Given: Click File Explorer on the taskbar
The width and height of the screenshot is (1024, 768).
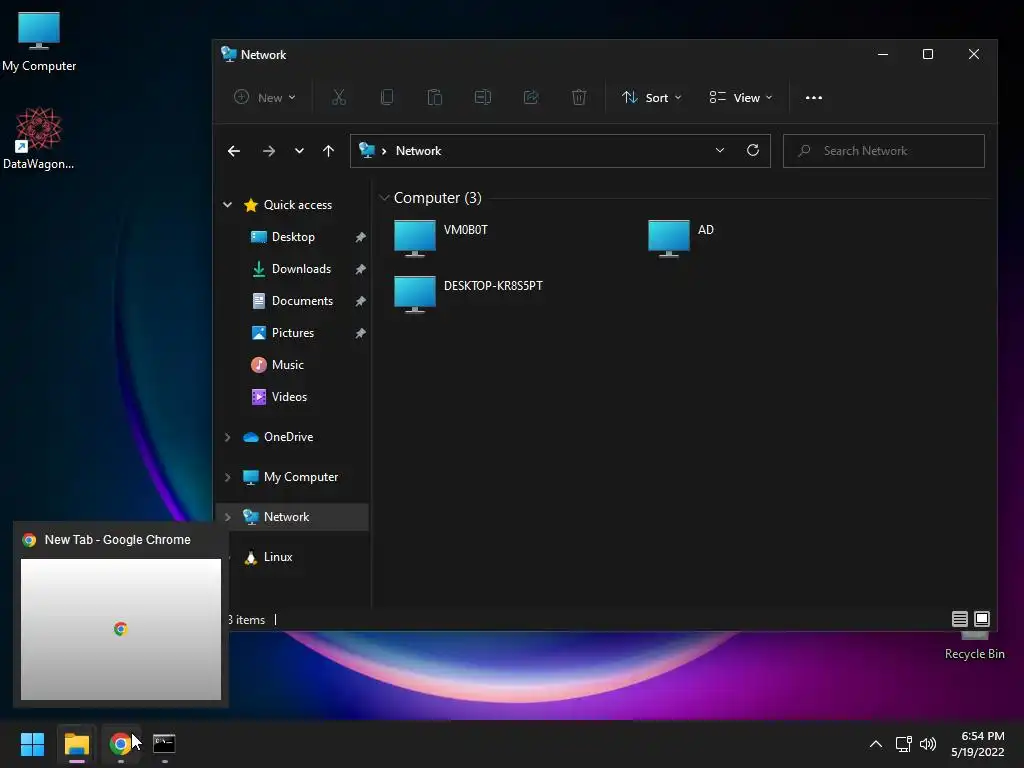Looking at the screenshot, I should coord(76,744).
